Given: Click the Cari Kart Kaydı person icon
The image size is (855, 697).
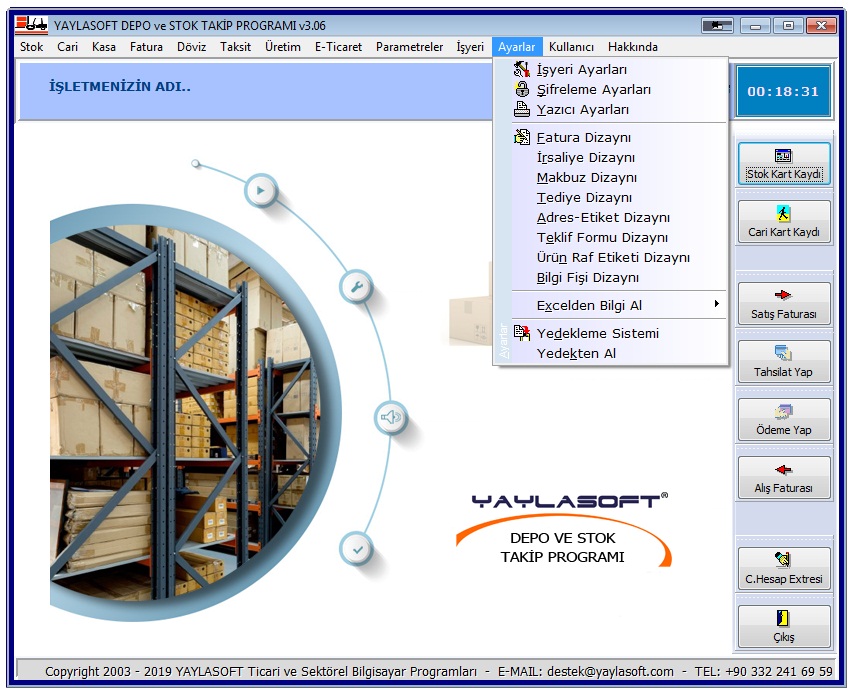Looking at the screenshot, I should (783, 213).
